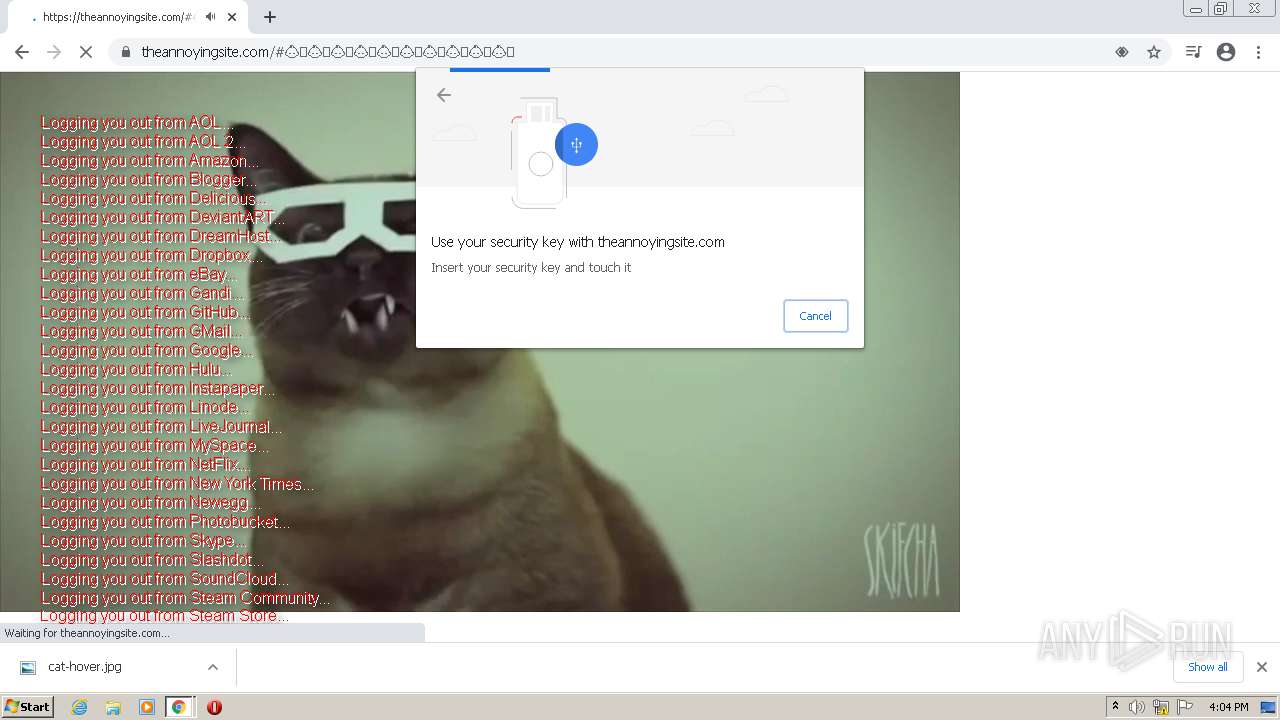Screen dimensions: 1280x720
Task: Click the blue USB icon in dialog
Action: pos(576,145)
